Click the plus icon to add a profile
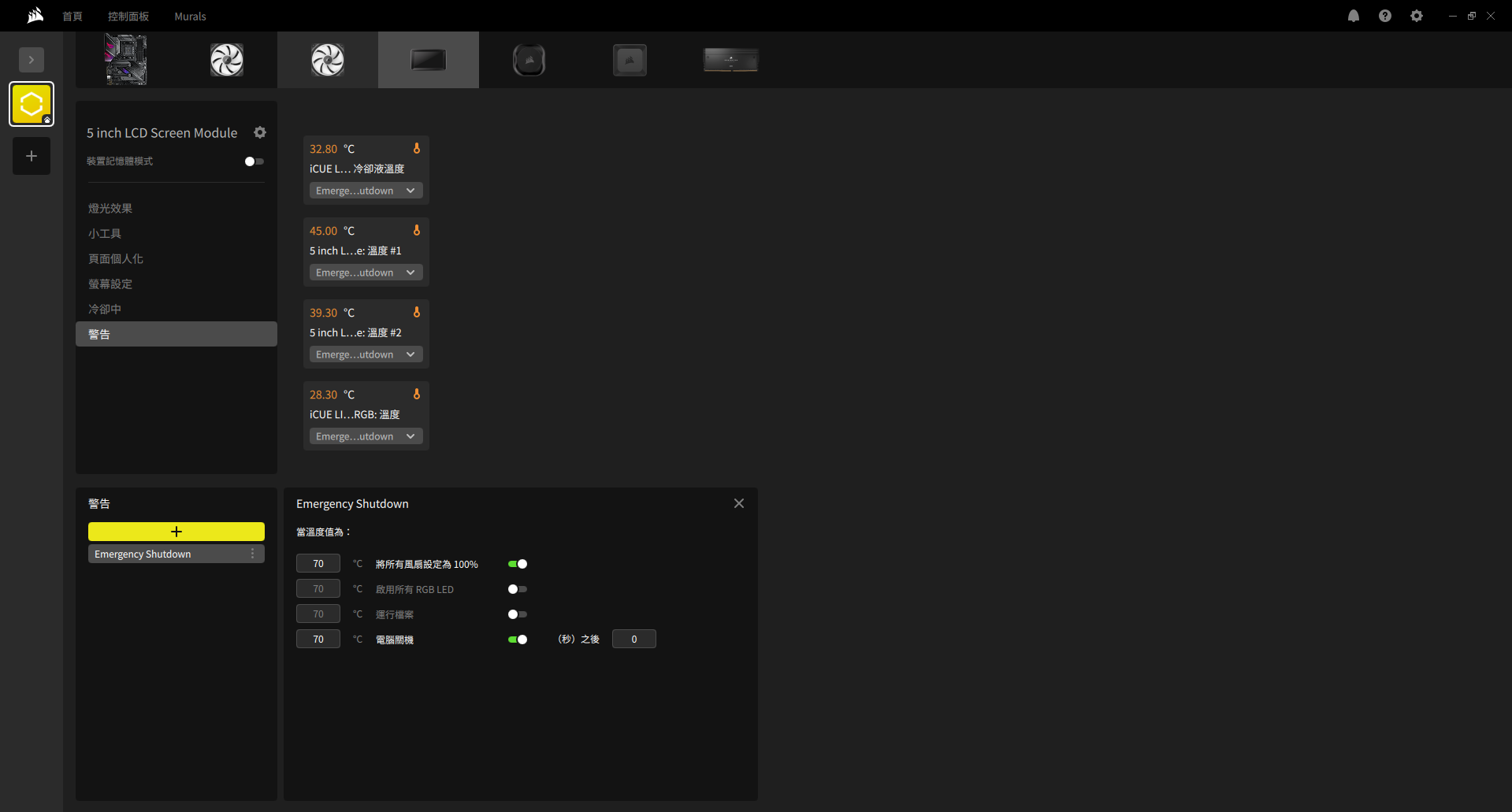This screenshot has height=812, width=1512. tap(32, 156)
